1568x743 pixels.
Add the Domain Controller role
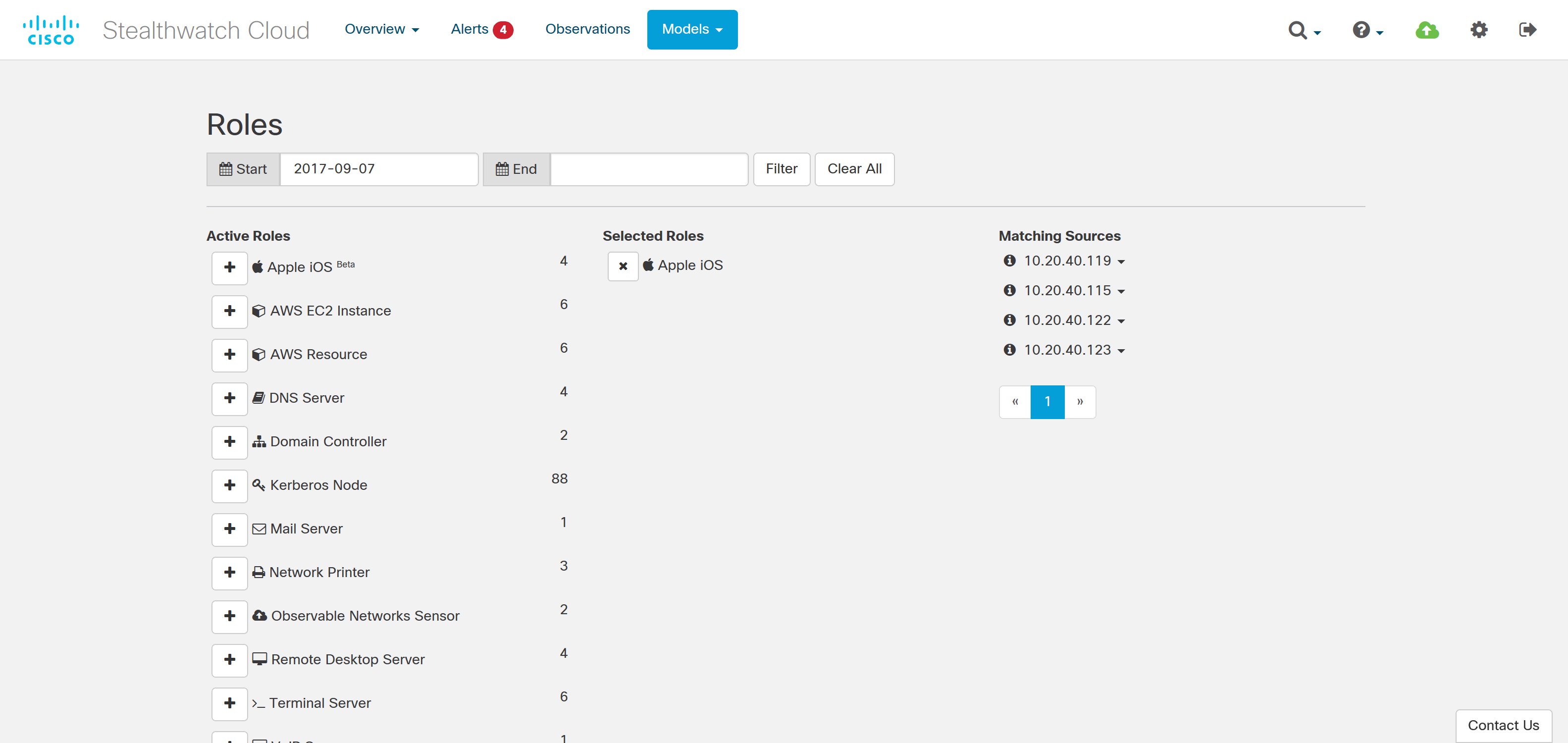[229, 441]
